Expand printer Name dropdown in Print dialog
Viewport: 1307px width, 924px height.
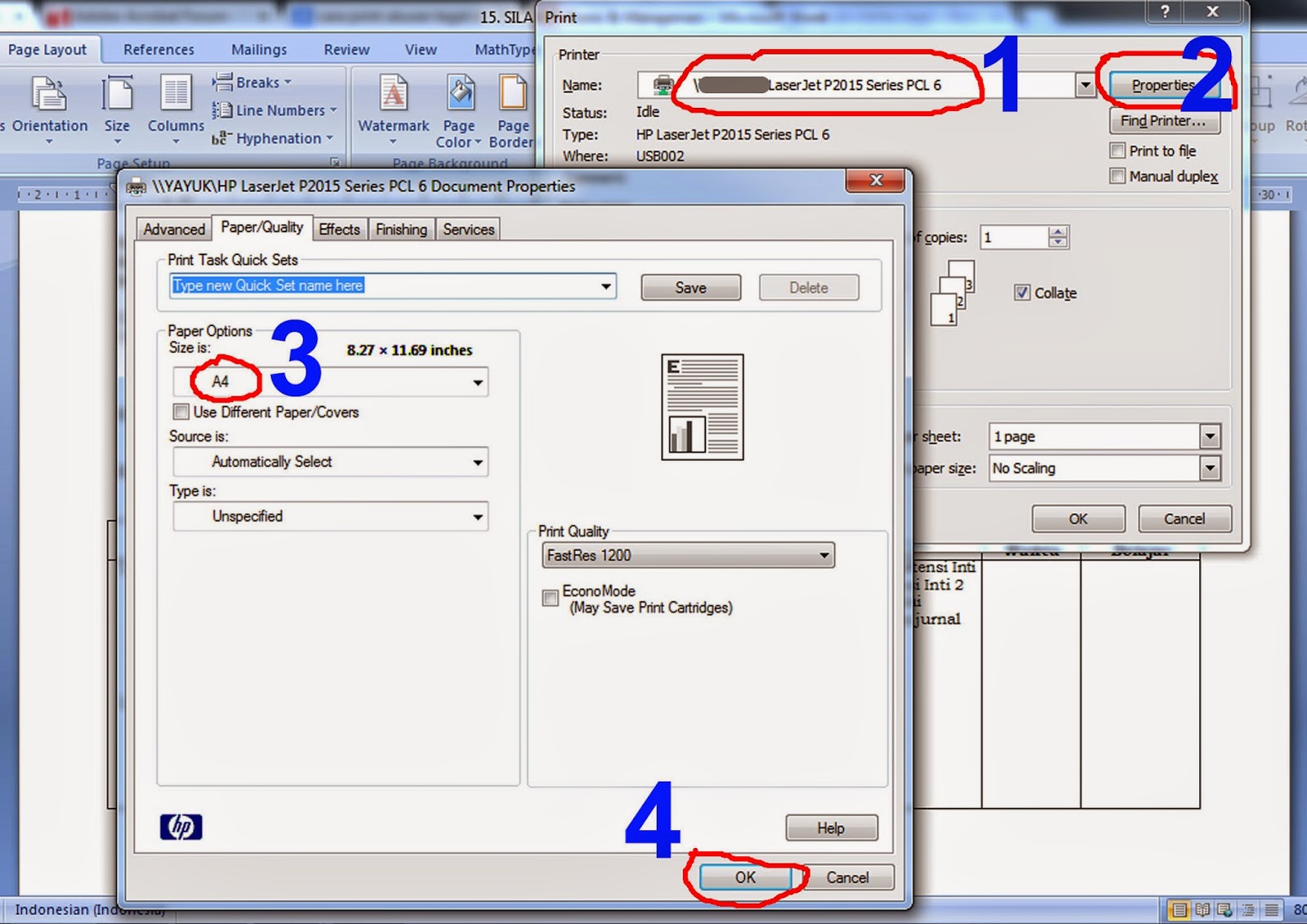point(1085,85)
